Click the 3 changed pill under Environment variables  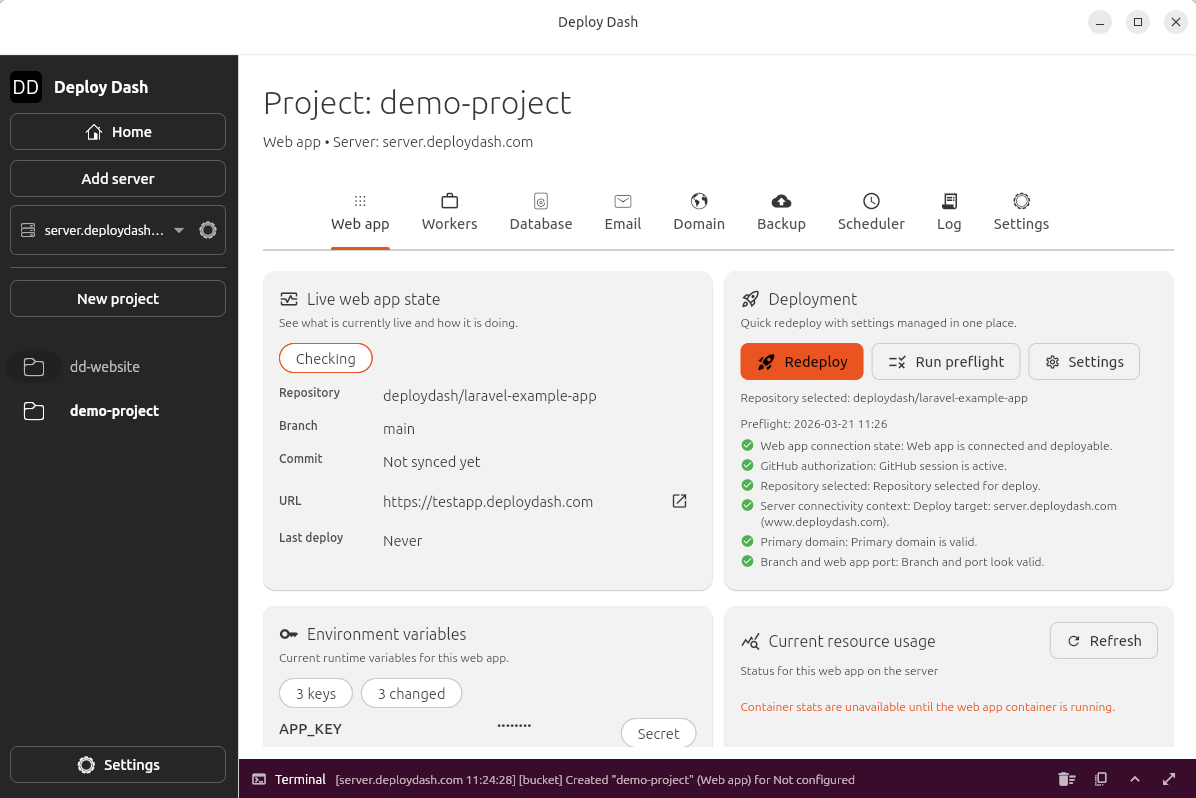tap(411, 693)
